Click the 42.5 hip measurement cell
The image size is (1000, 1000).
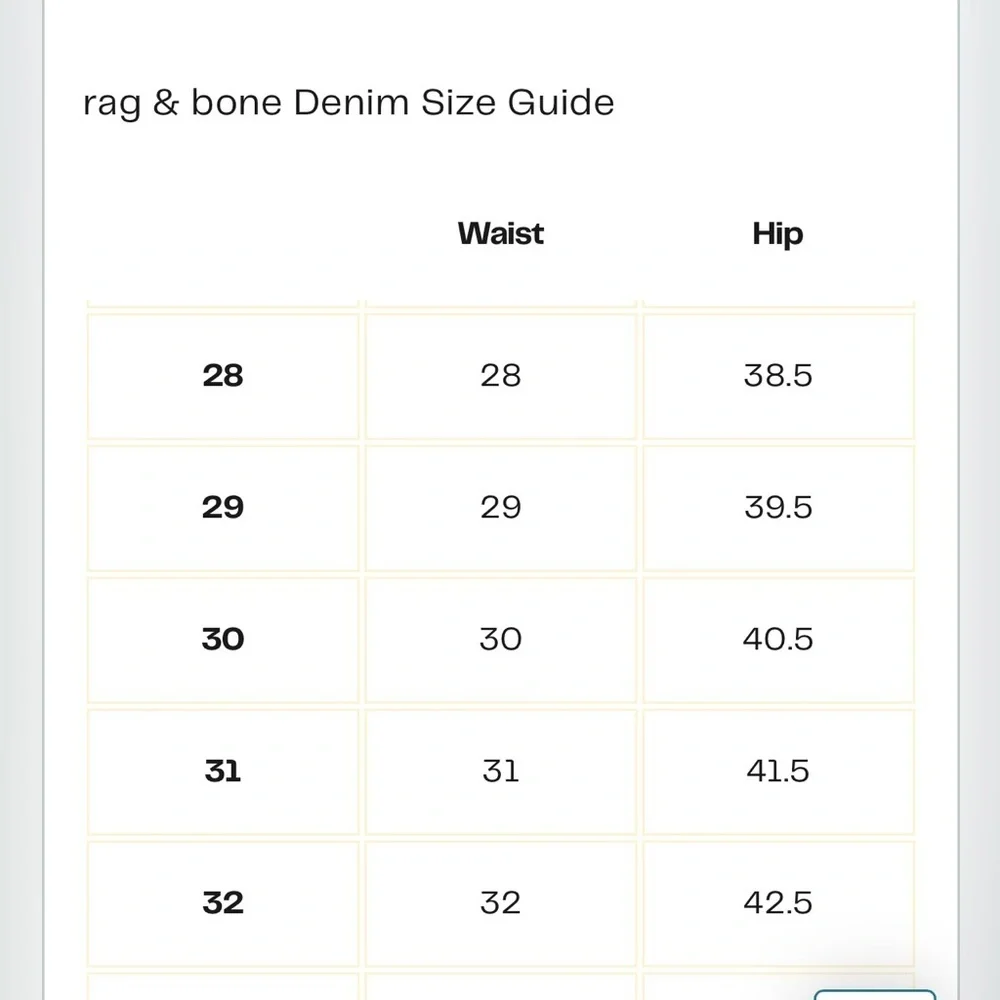(778, 904)
